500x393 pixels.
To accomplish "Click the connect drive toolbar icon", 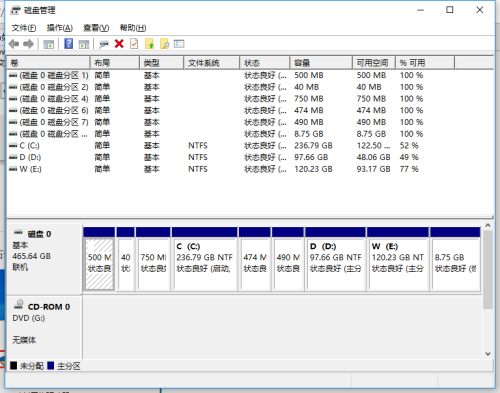I will tap(104, 44).
